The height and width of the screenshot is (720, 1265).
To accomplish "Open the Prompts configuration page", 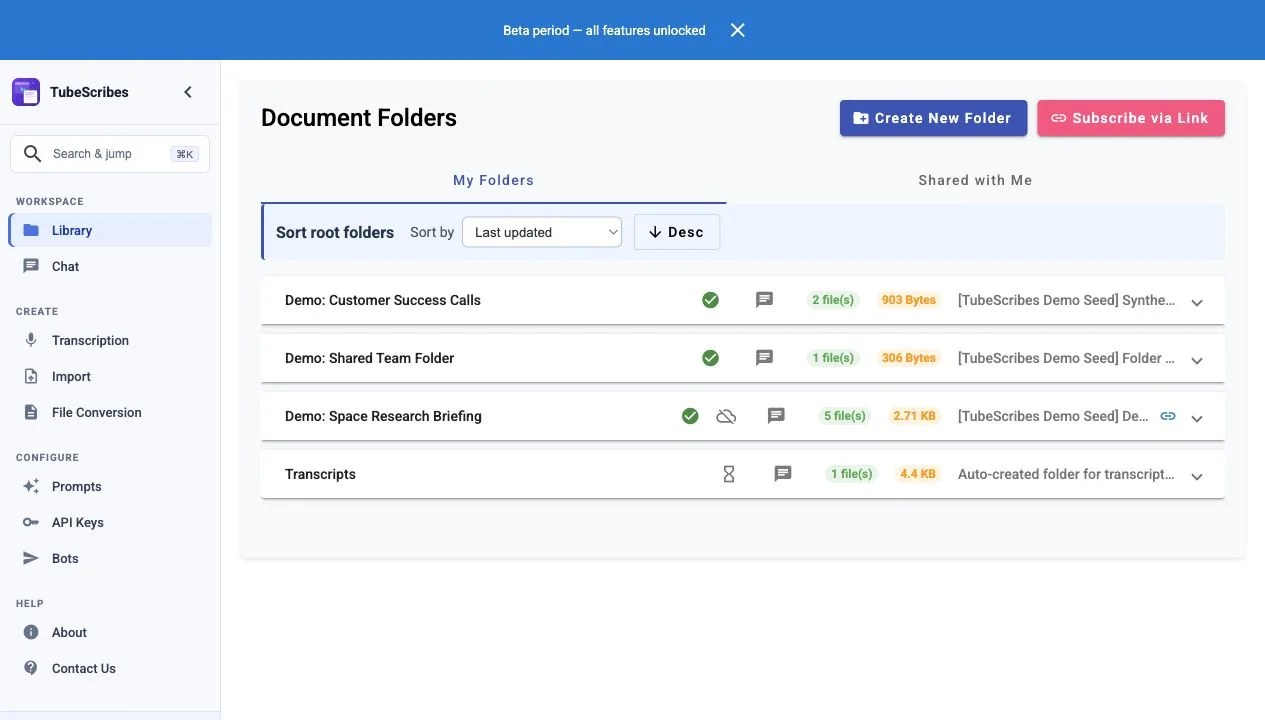I will coord(110,486).
